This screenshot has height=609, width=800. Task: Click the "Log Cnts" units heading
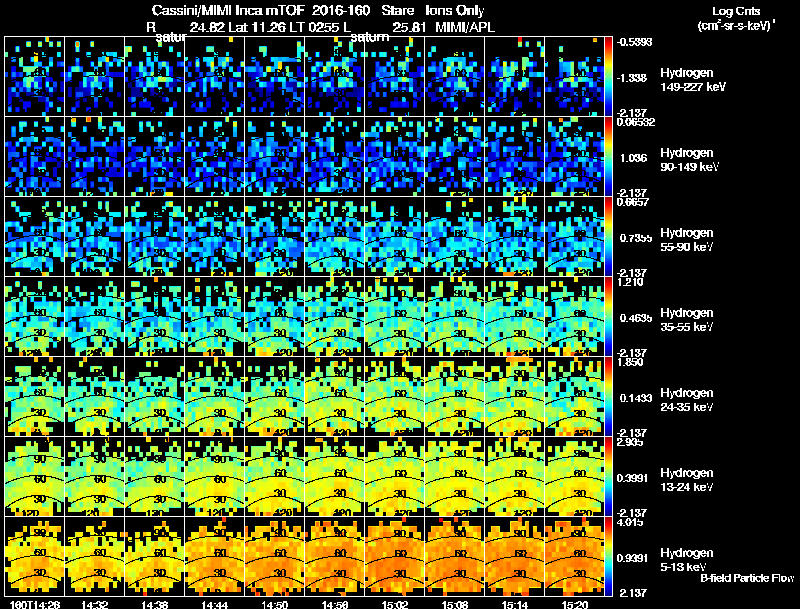pos(736,11)
